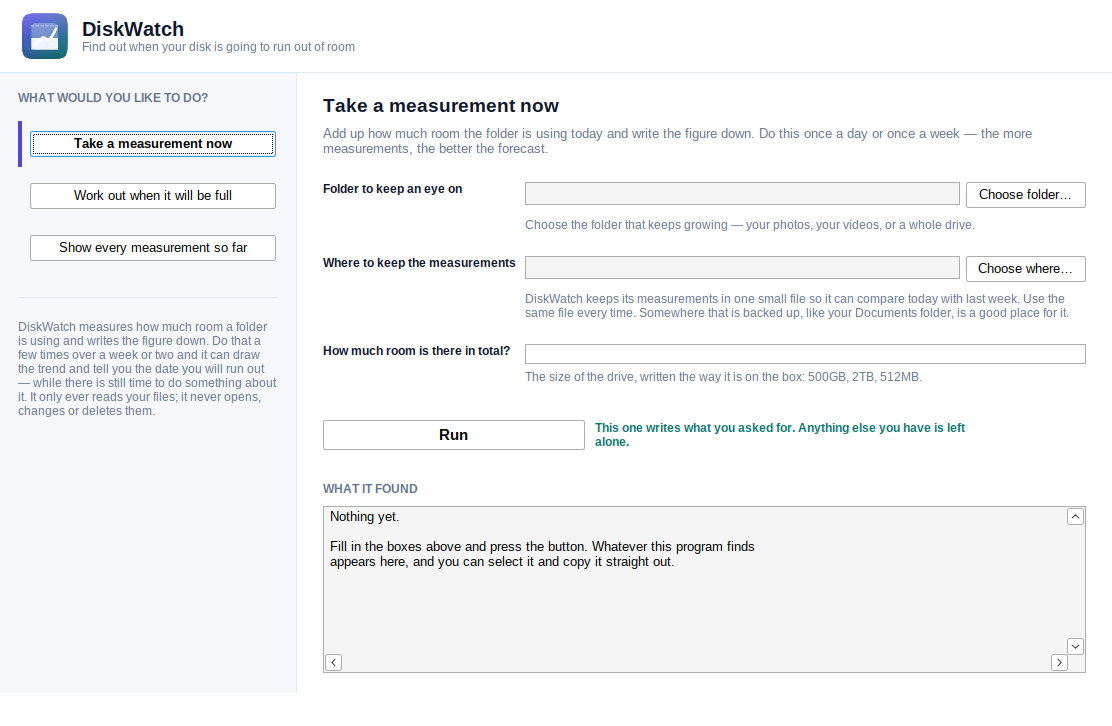Viewport: 1112px width, 726px height.
Task: Click the 'Add up how much room' intro paragraph
Action: pyautogui.click(x=677, y=141)
